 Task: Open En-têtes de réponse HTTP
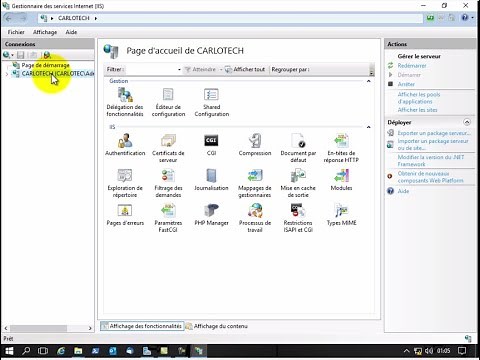(341, 148)
